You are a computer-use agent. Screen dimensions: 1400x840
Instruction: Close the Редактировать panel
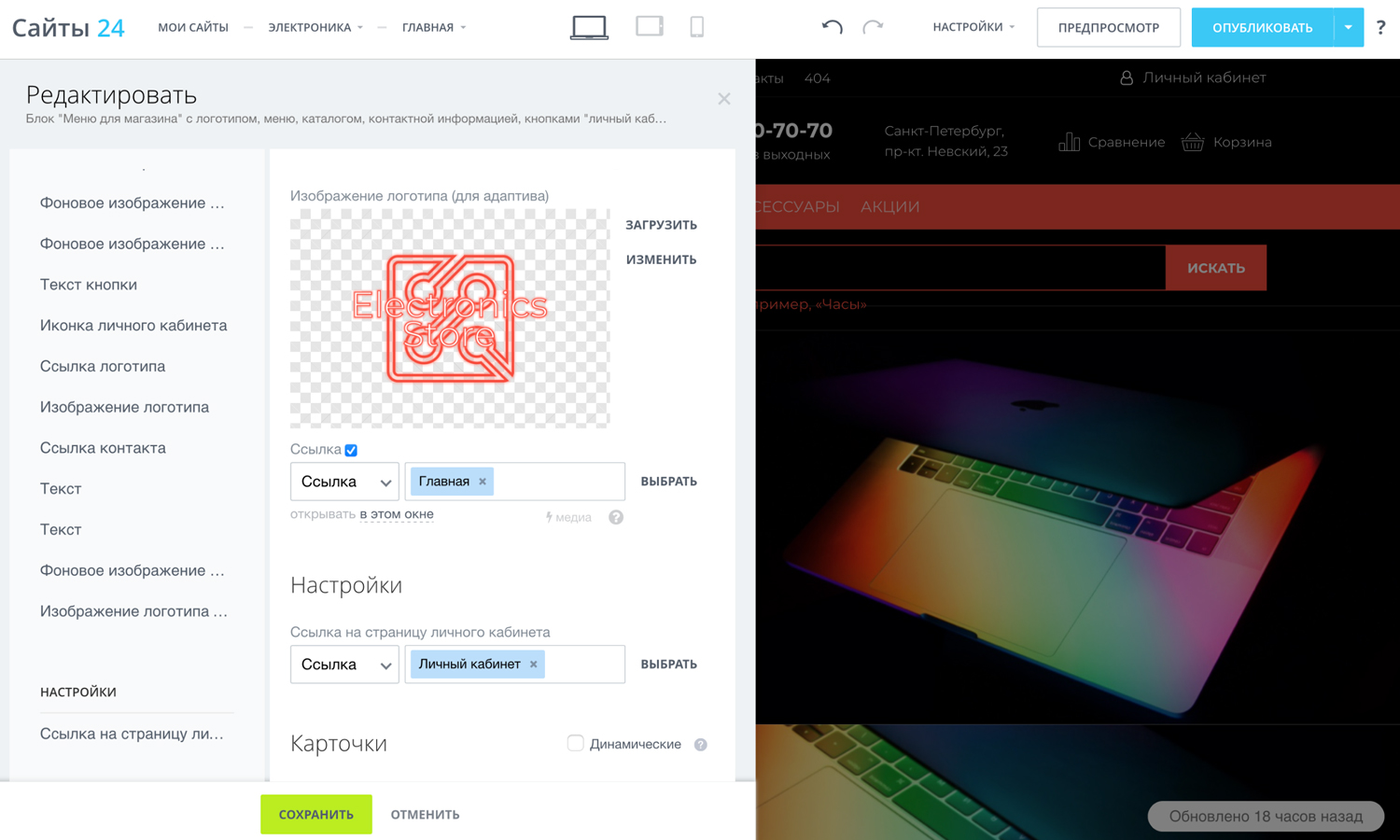tap(724, 98)
